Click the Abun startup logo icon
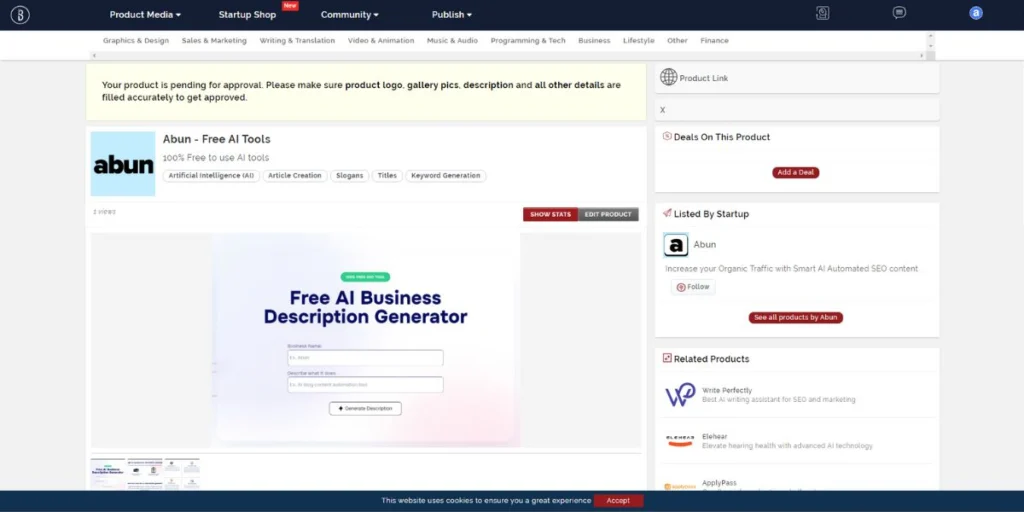 pyautogui.click(x=676, y=245)
